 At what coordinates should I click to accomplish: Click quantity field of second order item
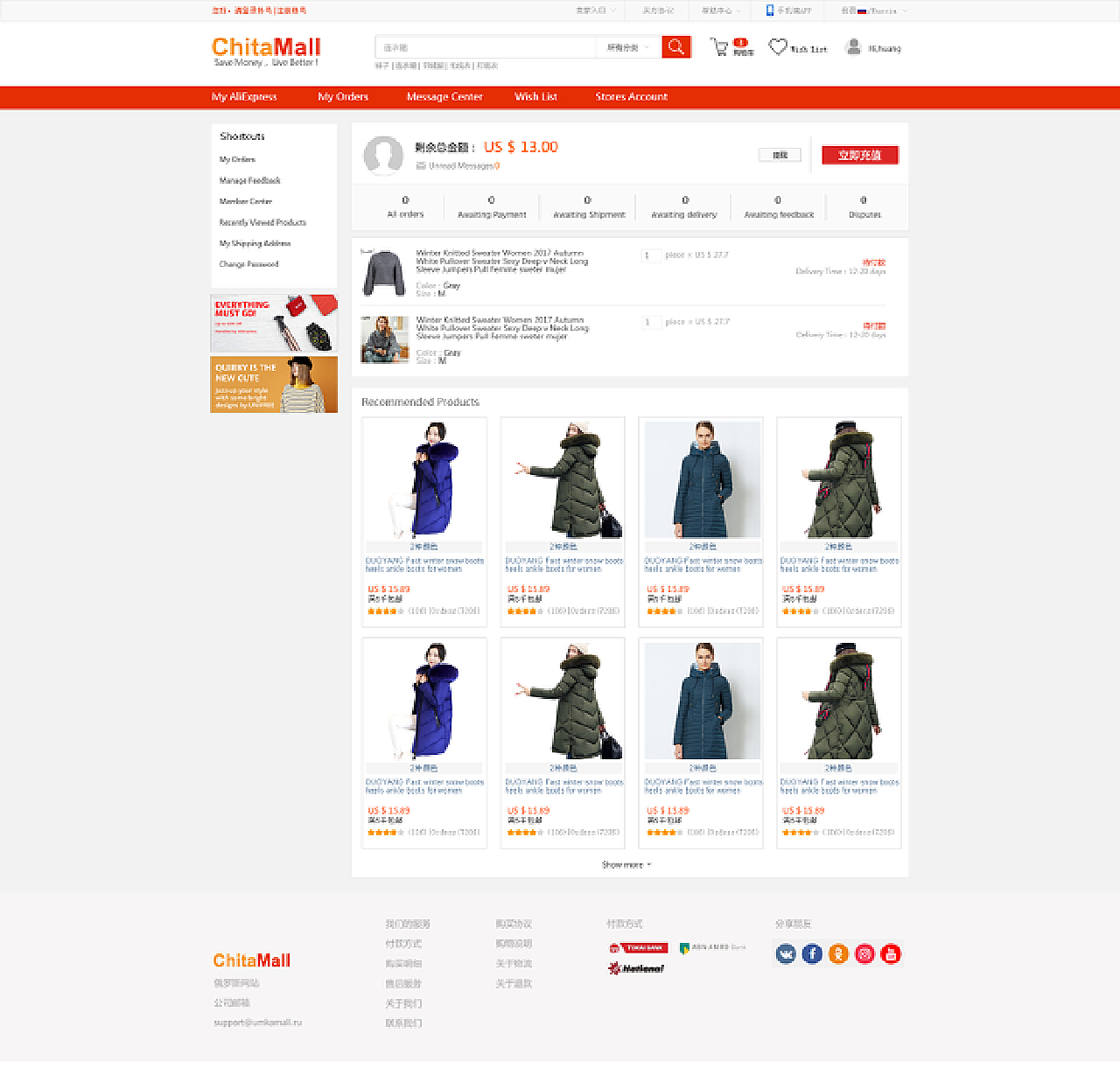pyautogui.click(x=651, y=322)
